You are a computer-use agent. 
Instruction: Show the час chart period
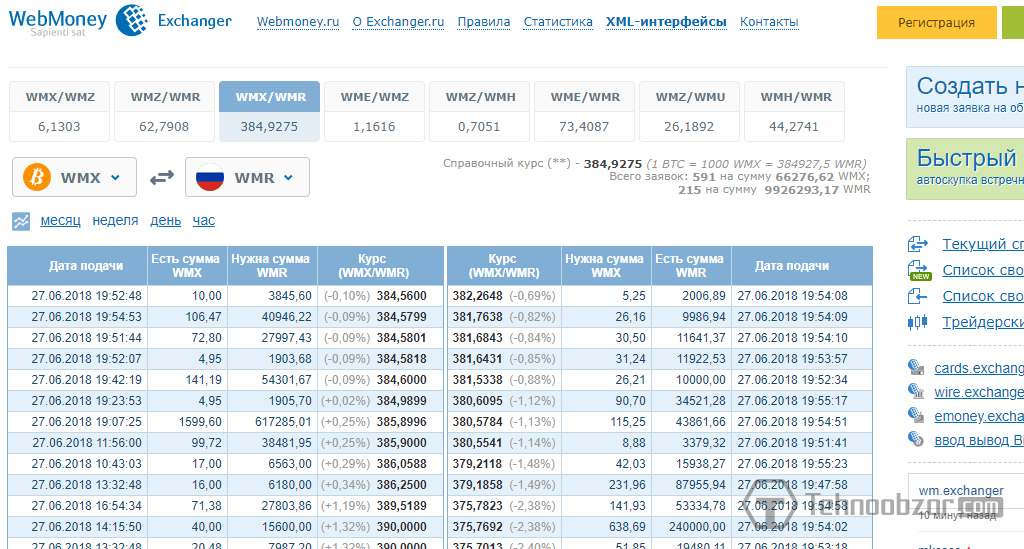[x=204, y=221]
